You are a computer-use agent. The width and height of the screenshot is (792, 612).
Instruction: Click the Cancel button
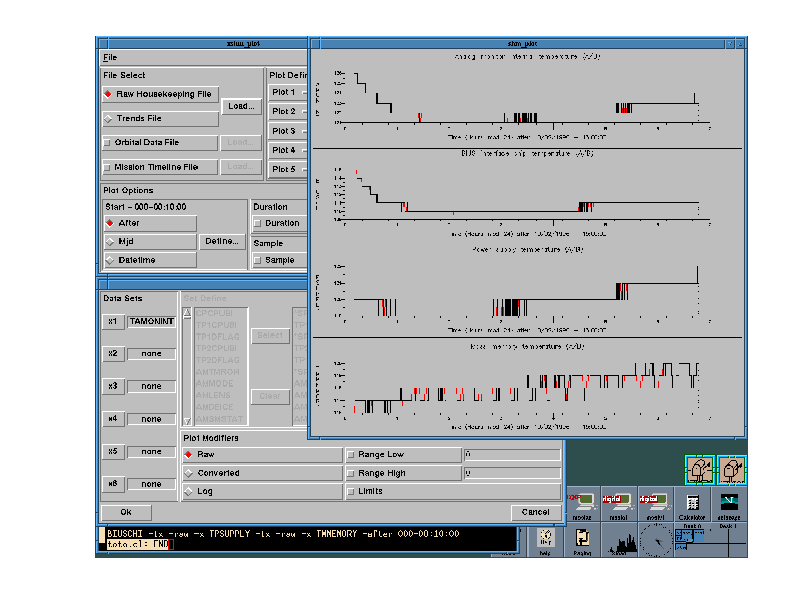point(535,513)
